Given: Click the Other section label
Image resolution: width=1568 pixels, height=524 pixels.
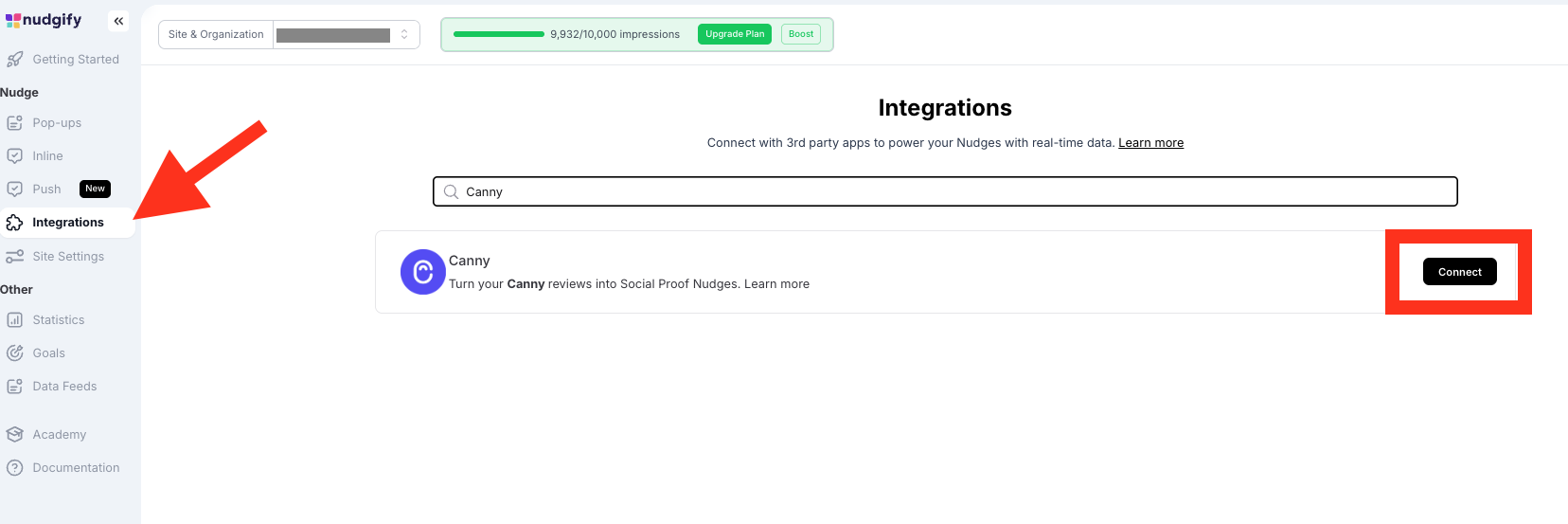Looking at the screenshot, I should coord(16,290).
